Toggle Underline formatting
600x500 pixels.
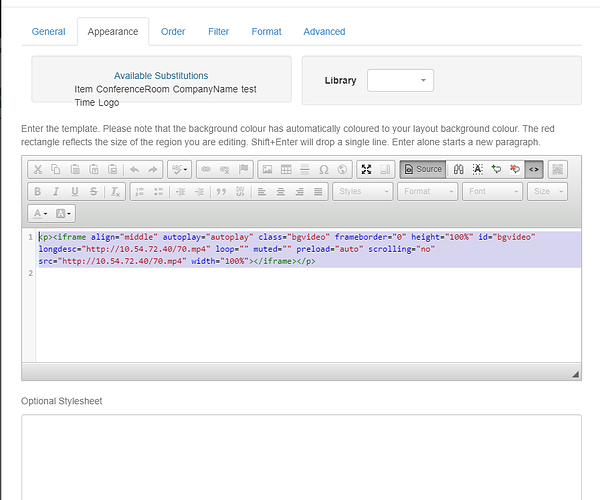coord(75,192)
